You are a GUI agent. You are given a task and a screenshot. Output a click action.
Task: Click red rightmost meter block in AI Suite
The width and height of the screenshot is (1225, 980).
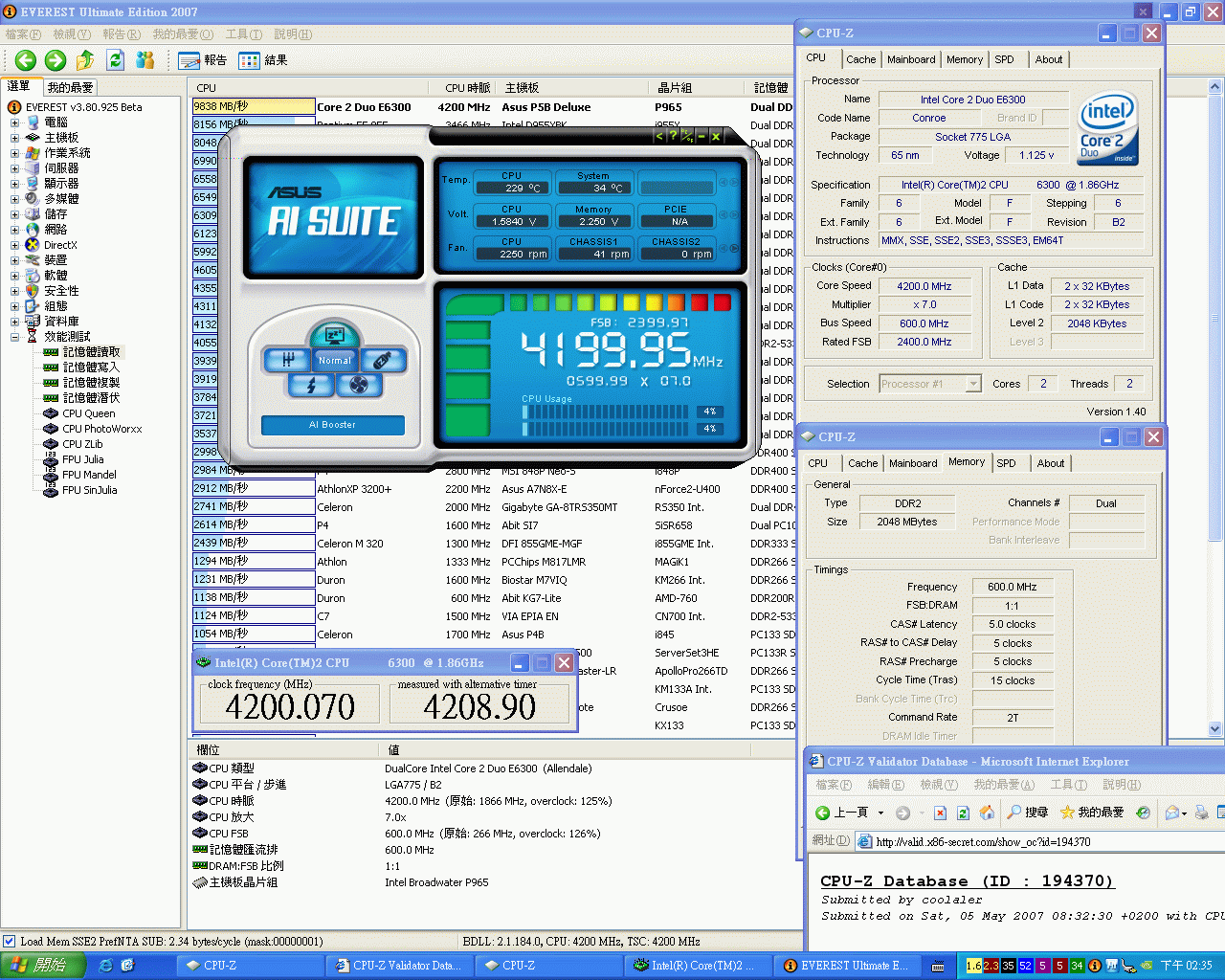(723, 303)
